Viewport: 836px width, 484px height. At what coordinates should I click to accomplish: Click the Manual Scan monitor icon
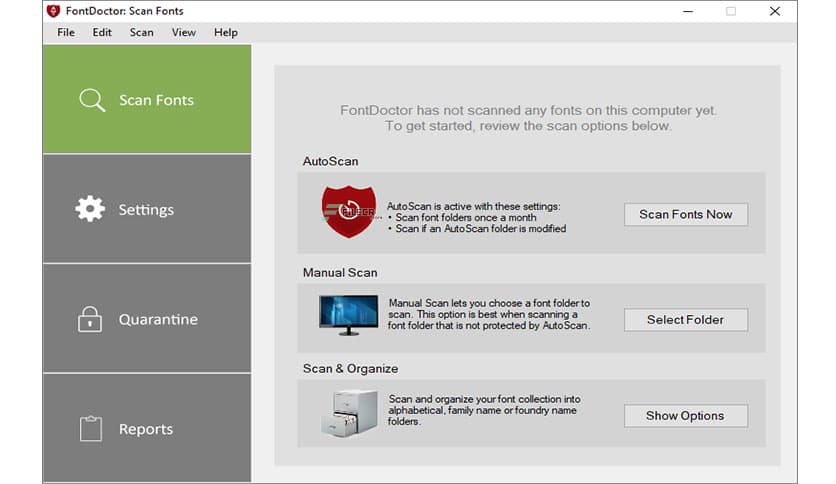click(x=348, y=315)
